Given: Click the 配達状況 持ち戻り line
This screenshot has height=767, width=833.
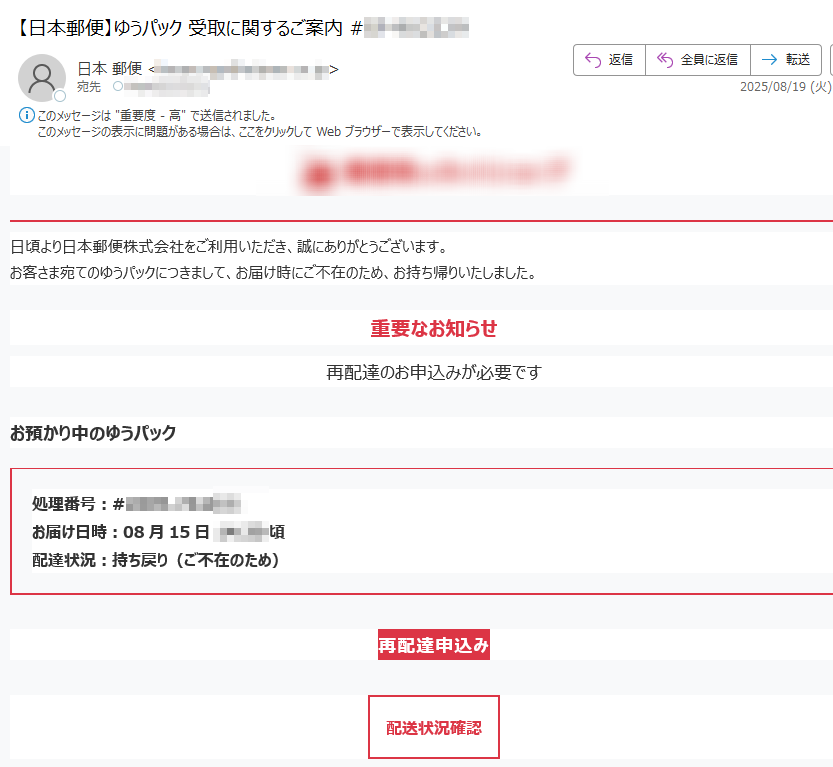Looking at the screenshot, I should tap(156, 560).
